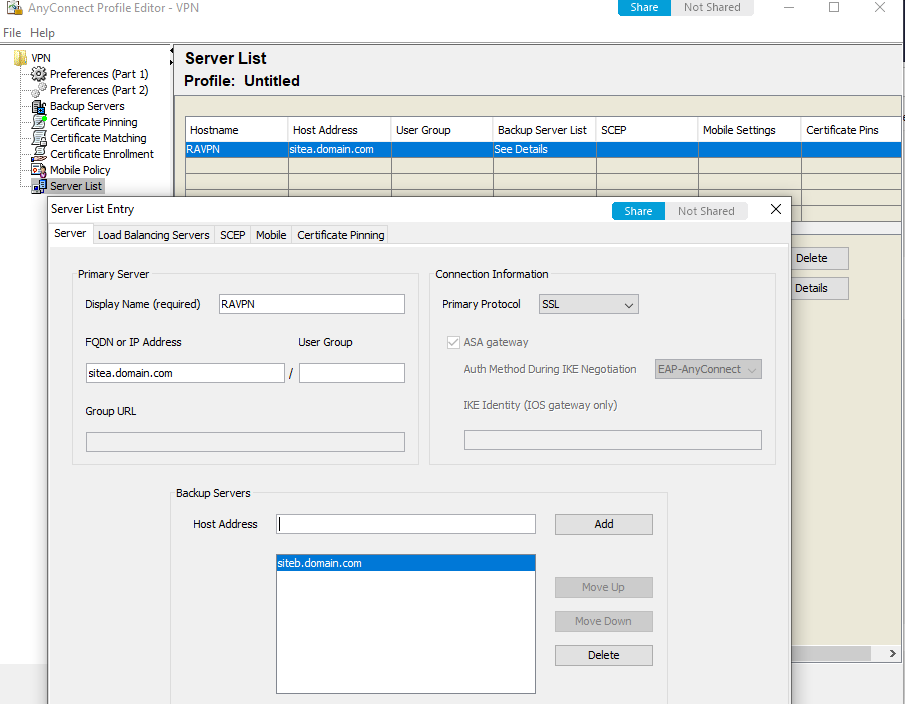Switch to the Certificate Pinning tab
This screenshot has width=905, height=704.
pyautogui.click(x=341, y=235)
